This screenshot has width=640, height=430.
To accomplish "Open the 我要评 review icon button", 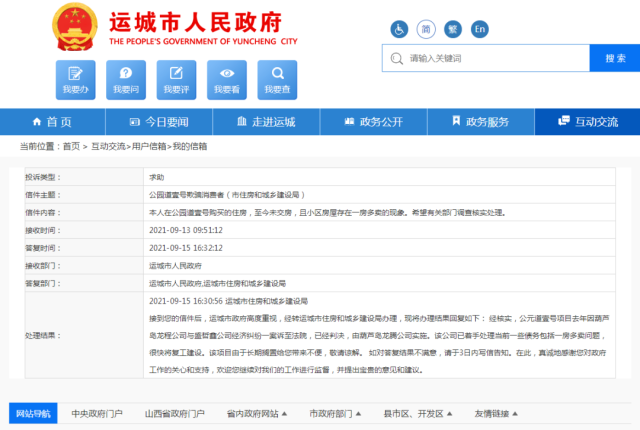I will coord(176,79).
